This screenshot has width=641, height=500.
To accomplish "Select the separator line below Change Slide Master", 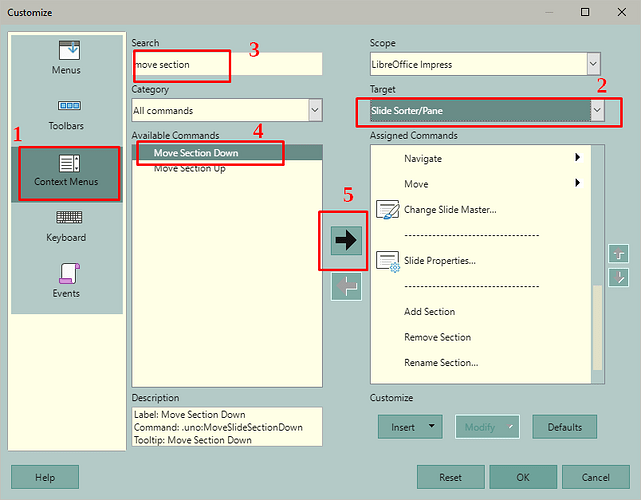I will coord(471,235).
